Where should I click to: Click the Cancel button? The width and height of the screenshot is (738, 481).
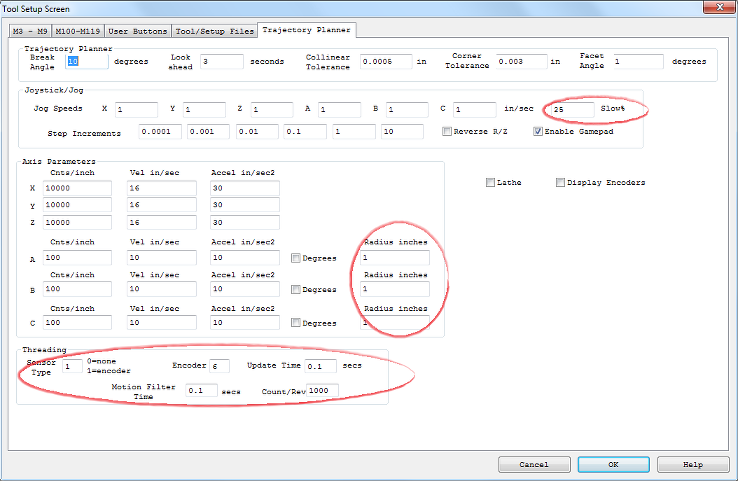coord(533,464)
